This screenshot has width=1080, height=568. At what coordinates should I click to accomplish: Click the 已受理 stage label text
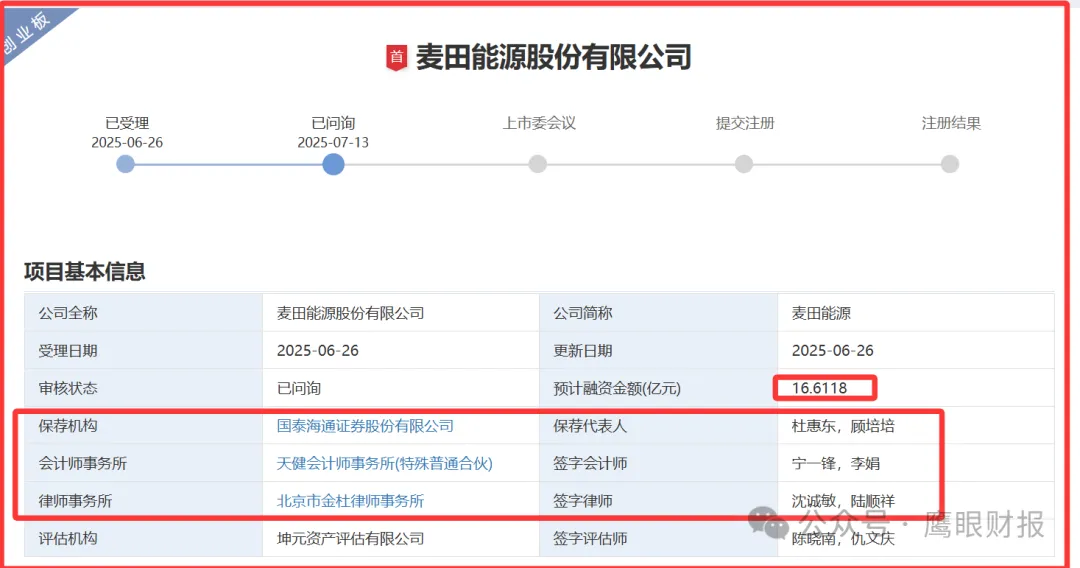(127, 123)
